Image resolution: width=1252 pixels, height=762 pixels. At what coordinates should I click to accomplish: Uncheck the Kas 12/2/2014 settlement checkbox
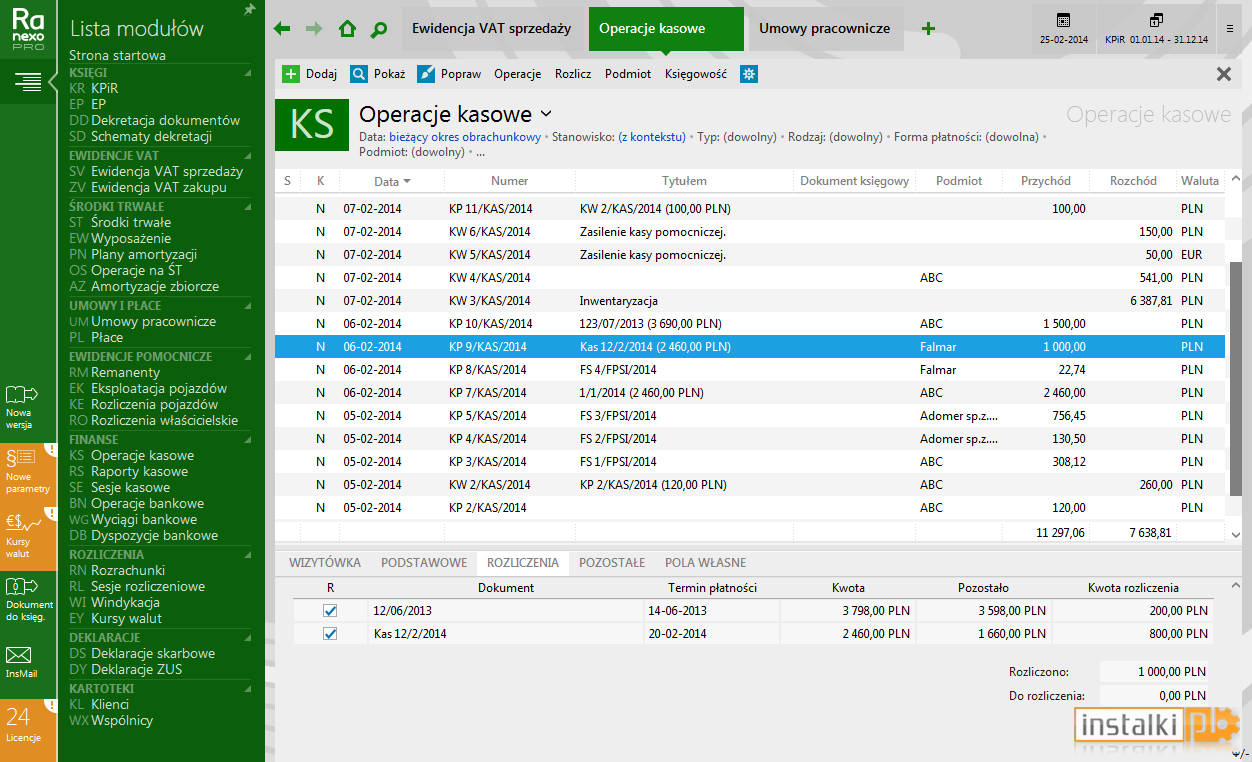(x=330, y=633)
